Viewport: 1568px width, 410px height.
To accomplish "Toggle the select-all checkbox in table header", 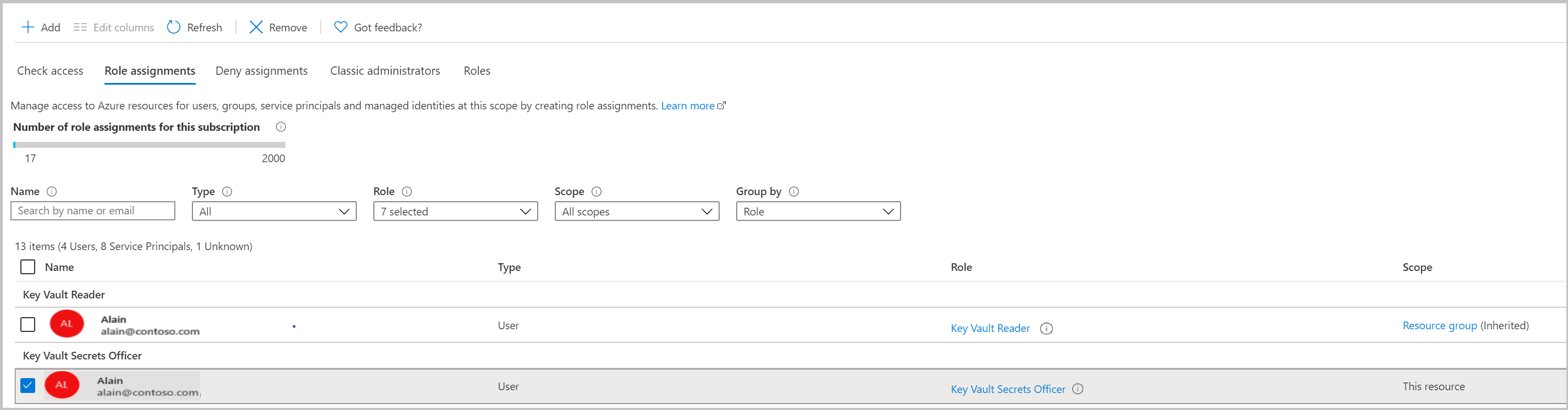I will click(28, 267).
